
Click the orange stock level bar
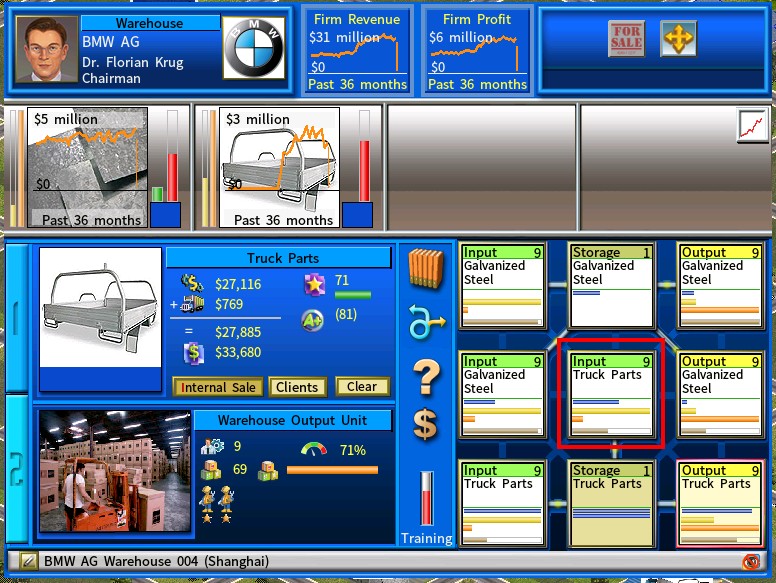click(332, 470)
